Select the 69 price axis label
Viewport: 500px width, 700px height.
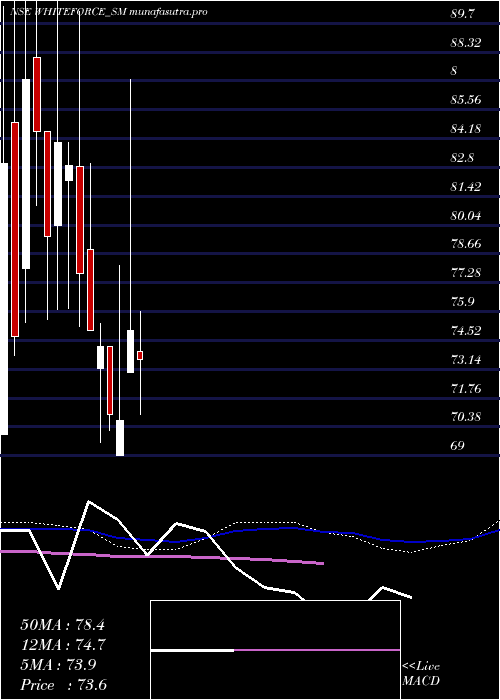[x=458, y=446]
